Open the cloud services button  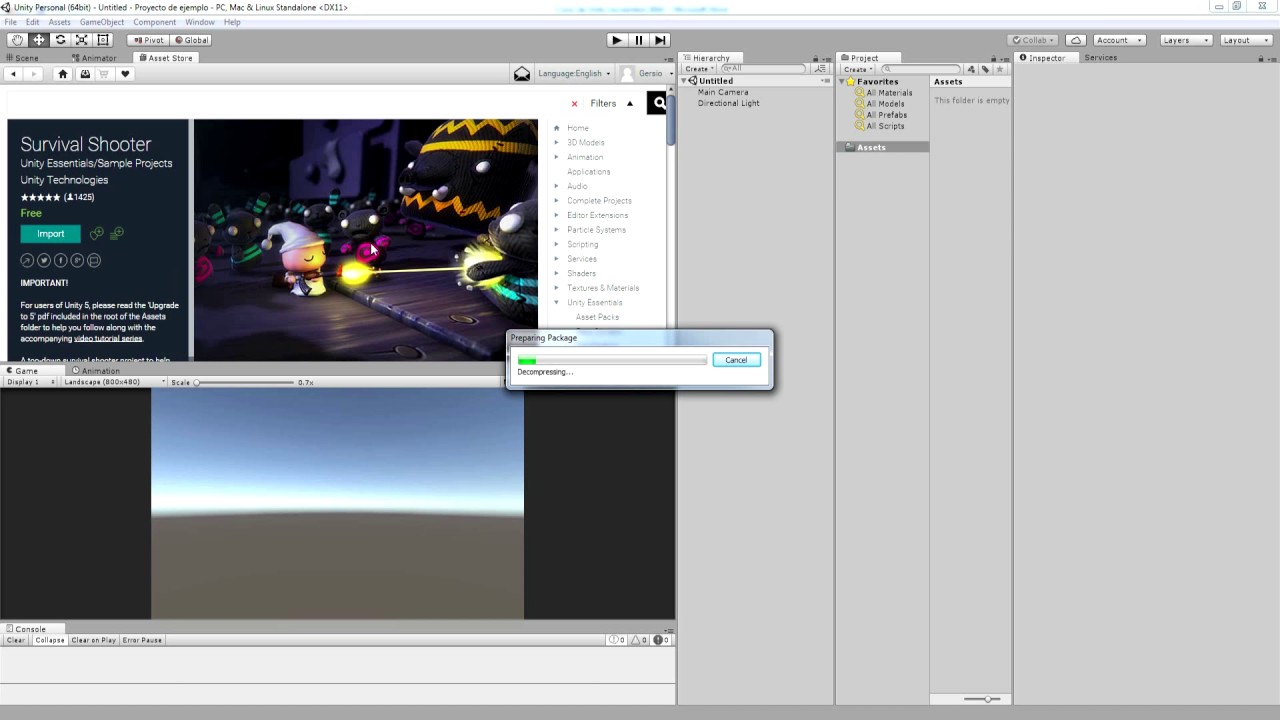[1075, 40]
